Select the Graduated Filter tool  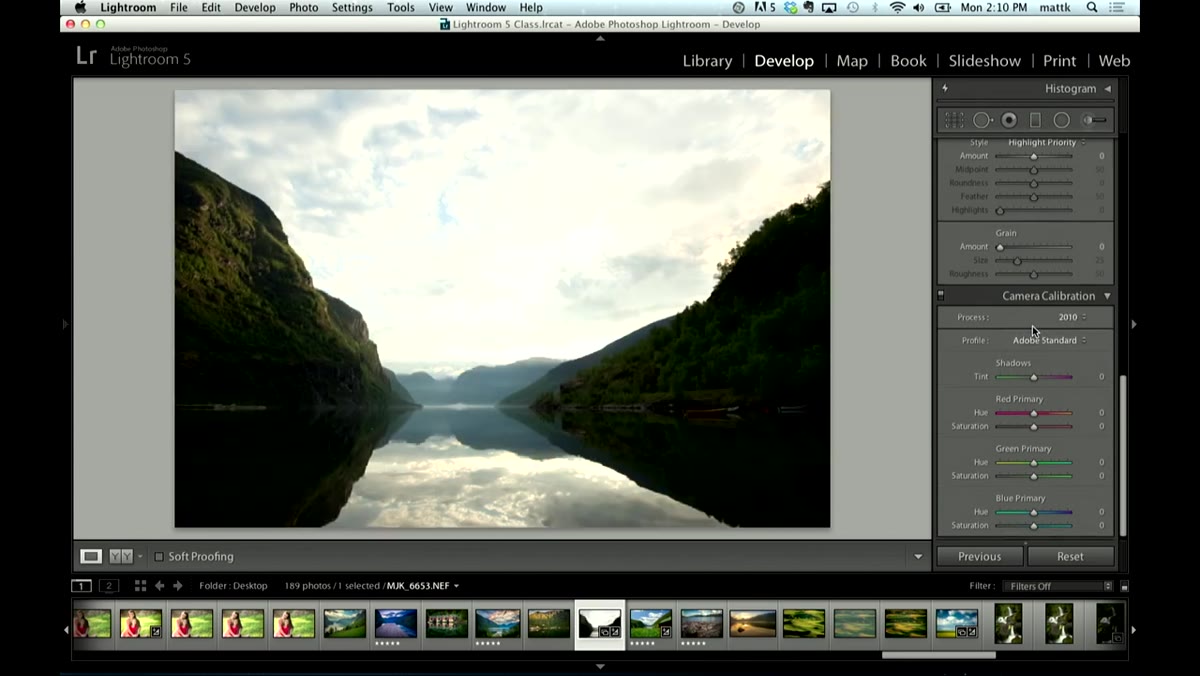(x=1035, y=120)
